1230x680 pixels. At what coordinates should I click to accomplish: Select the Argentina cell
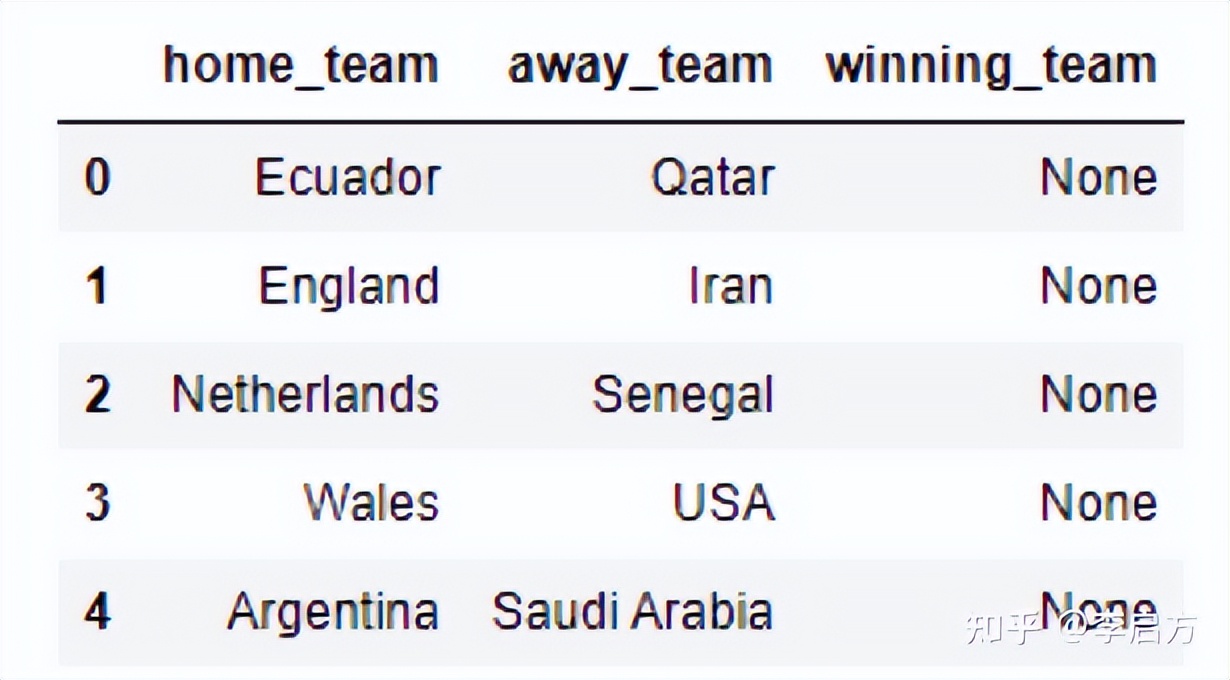coord(332,611)
